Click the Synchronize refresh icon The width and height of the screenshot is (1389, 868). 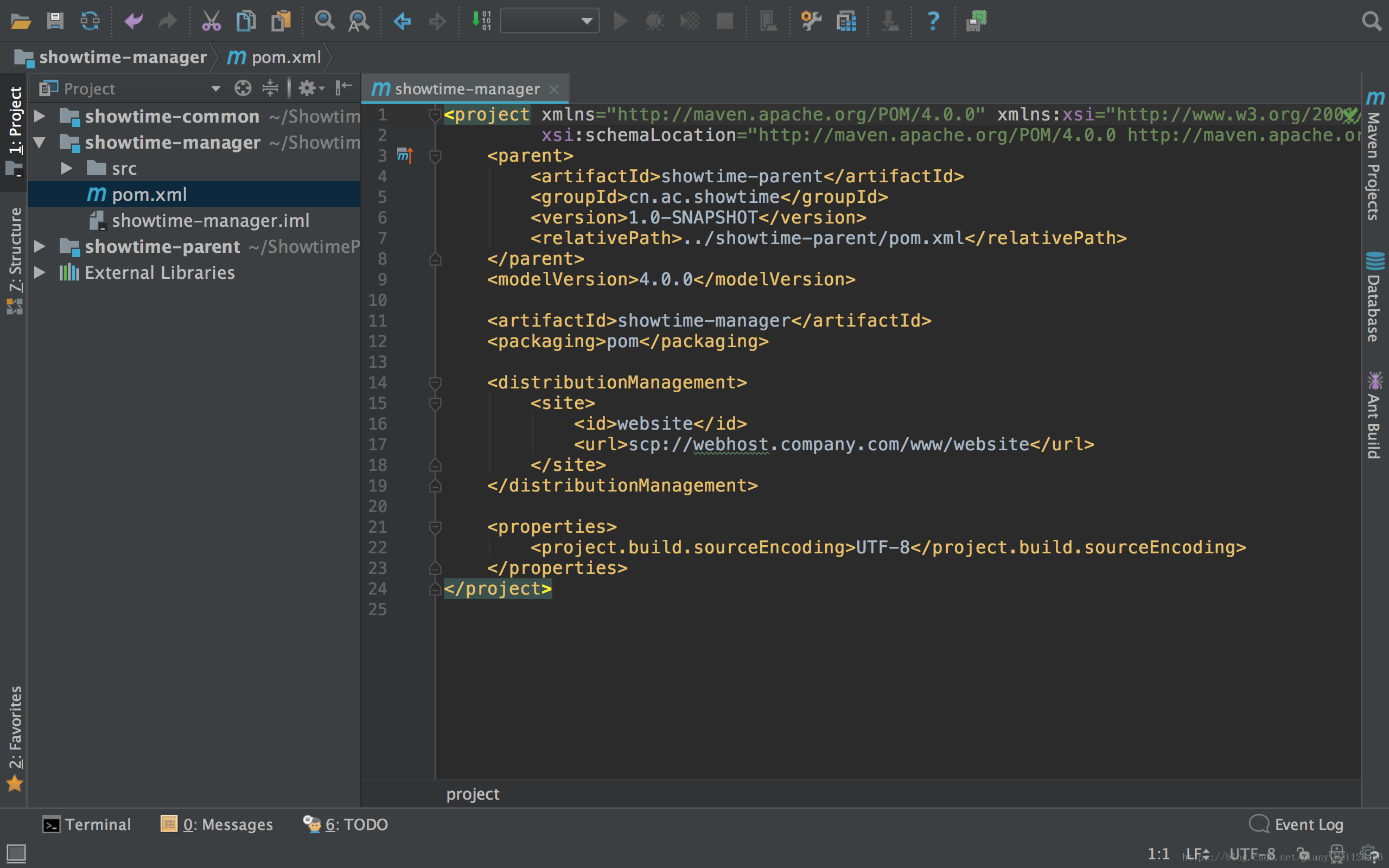click(90, 22)
